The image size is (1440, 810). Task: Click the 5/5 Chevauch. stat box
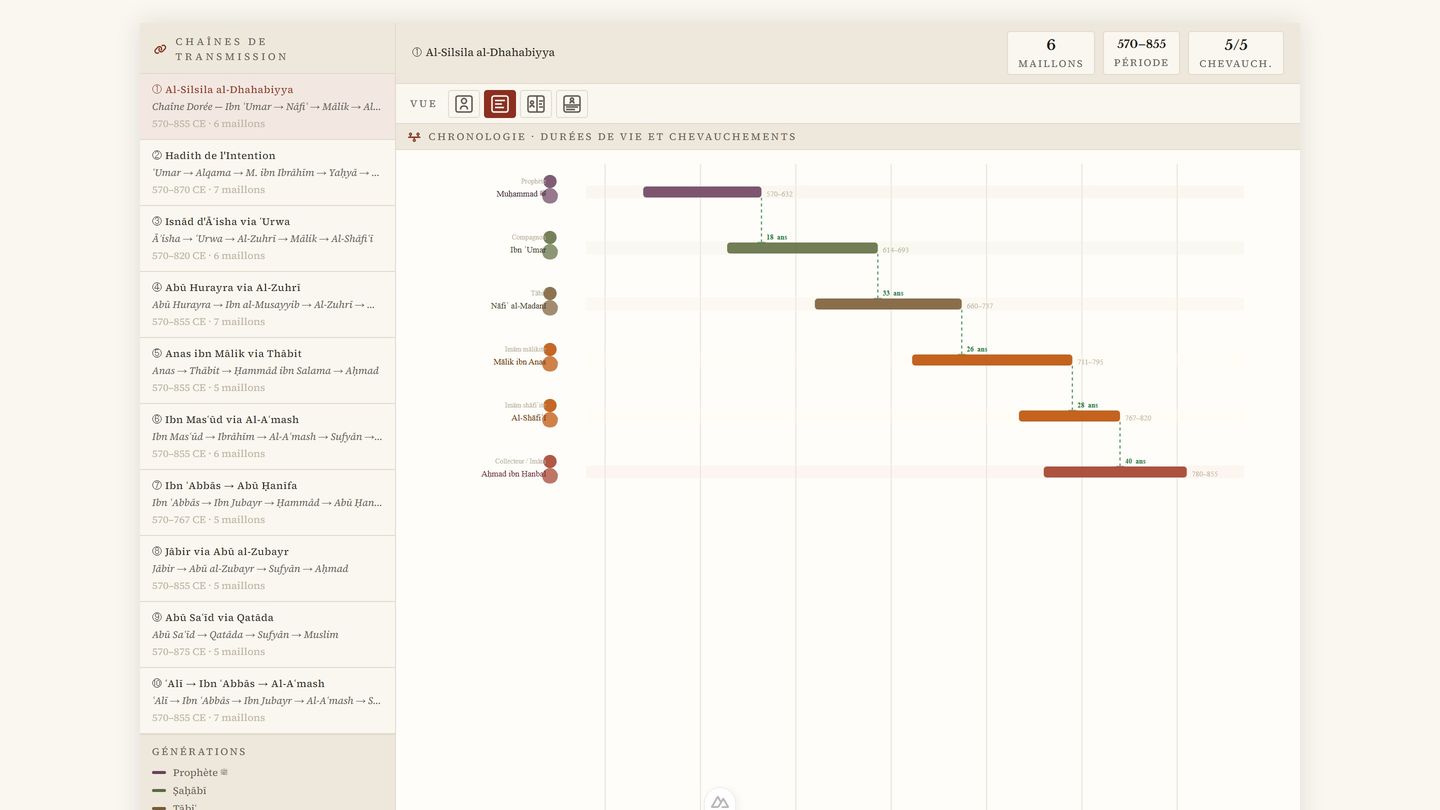pos(1236,53)
